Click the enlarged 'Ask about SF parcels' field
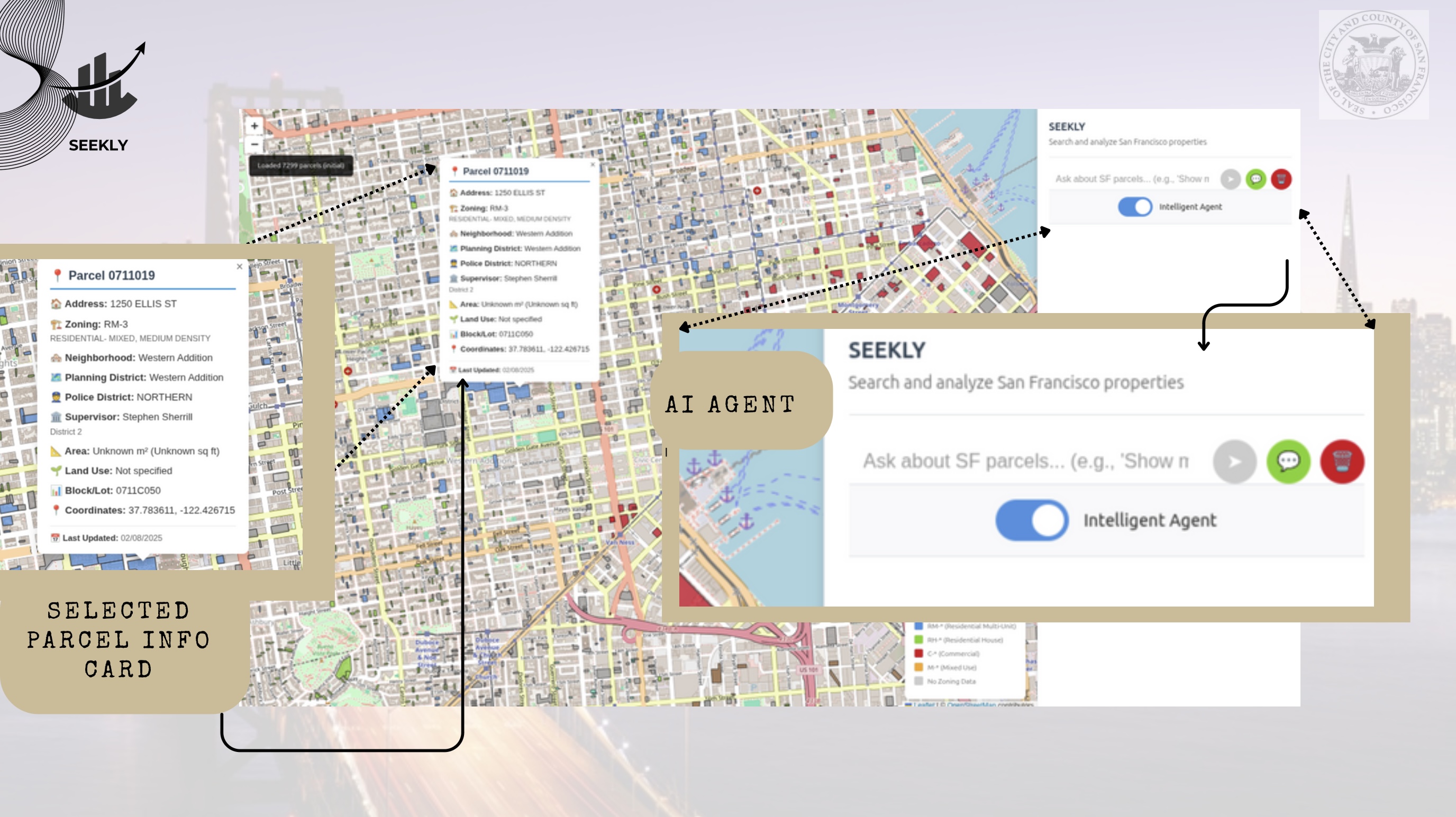This screenshot has height=817, width=1456. point(1025,462)
